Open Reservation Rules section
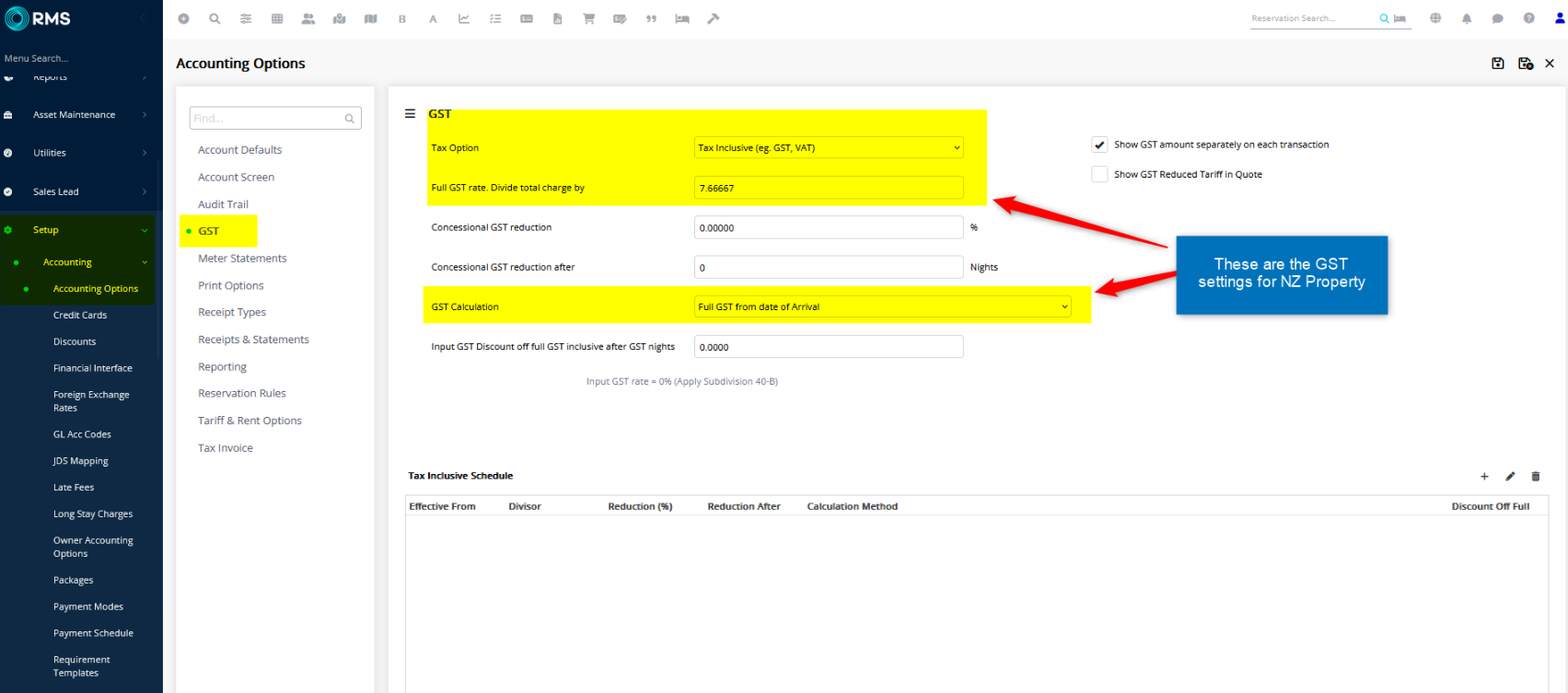This screenshot has height=693, width=1568. point(242,394)
